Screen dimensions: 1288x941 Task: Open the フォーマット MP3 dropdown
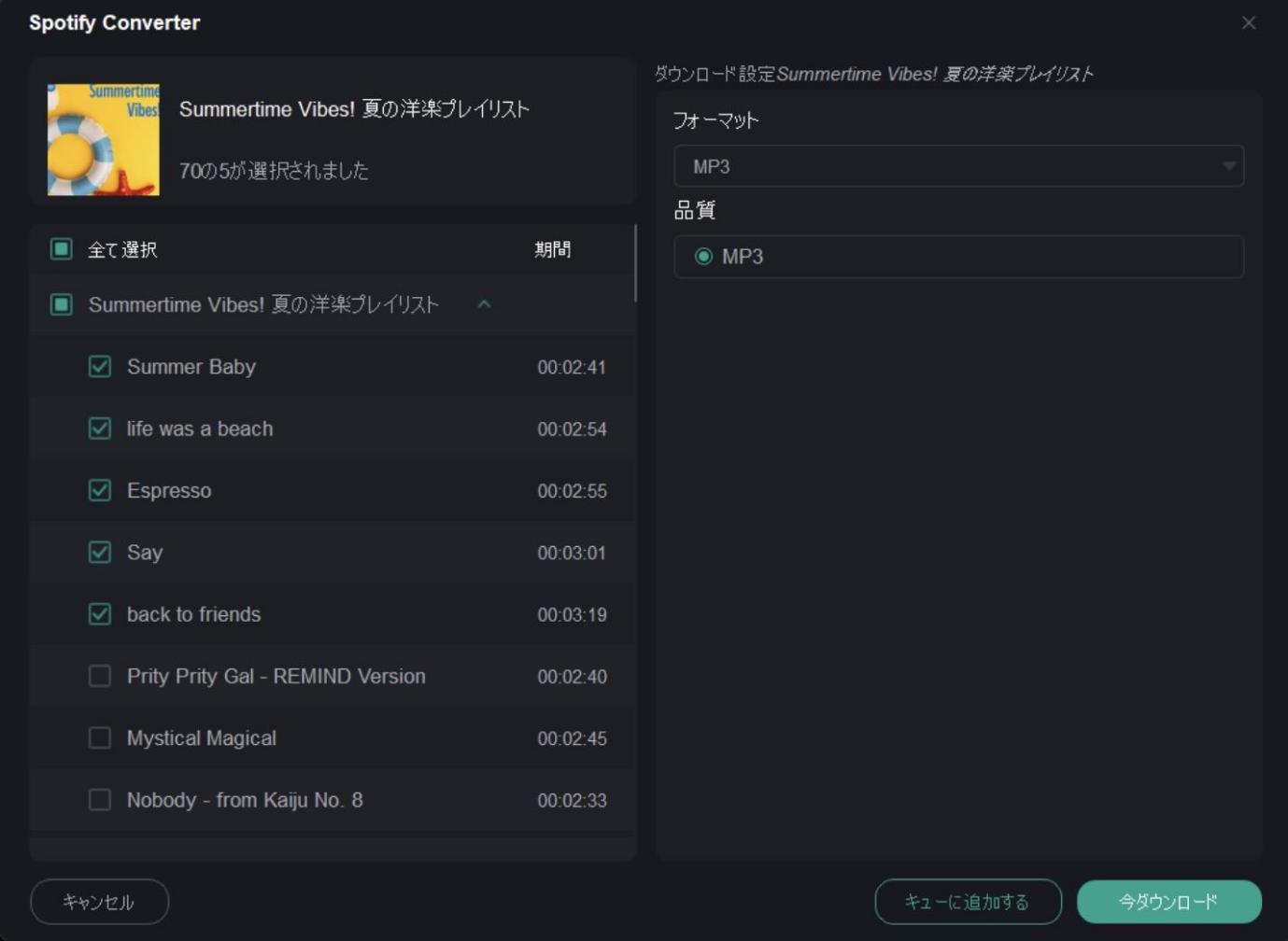click(x=958, y=166)
